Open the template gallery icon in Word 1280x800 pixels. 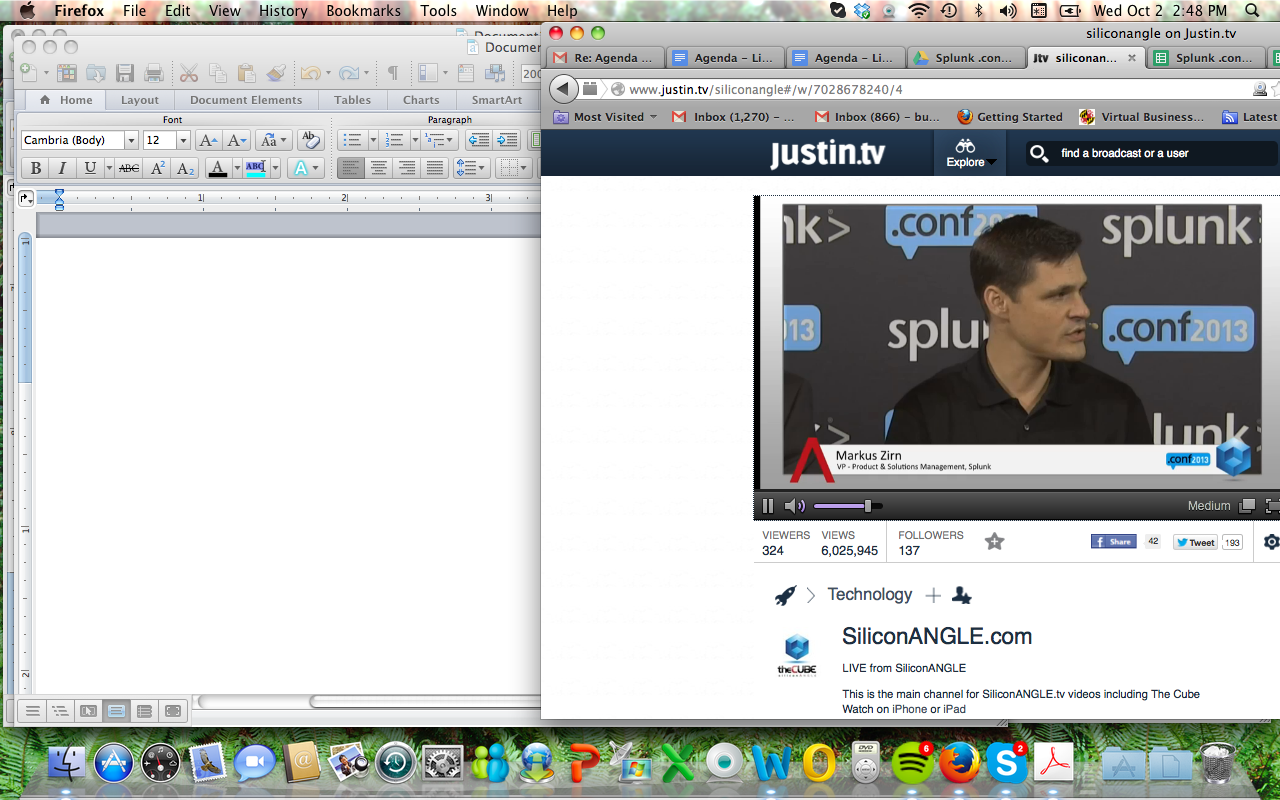click(67, 73)
